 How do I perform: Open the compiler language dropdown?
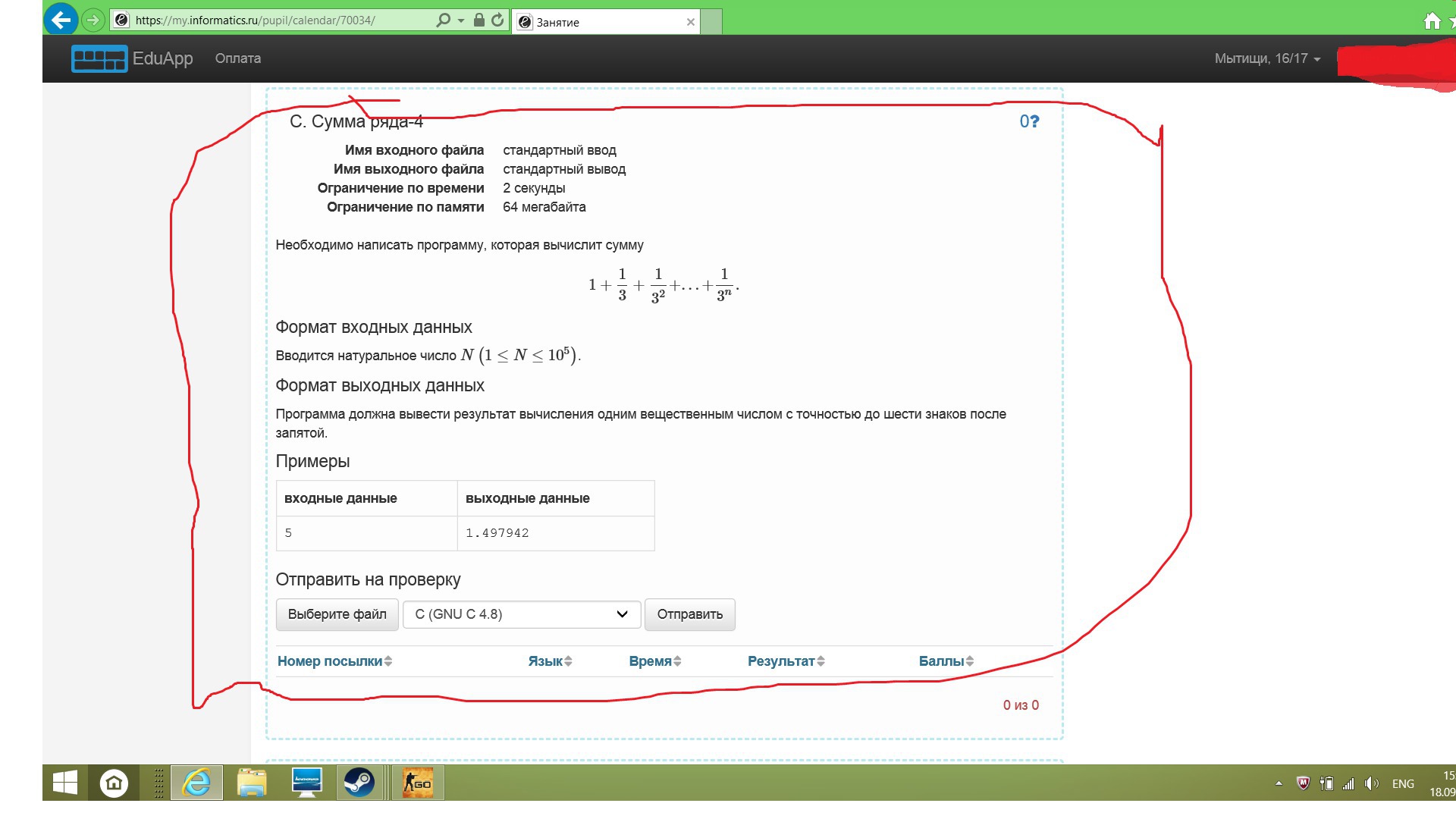click(x=522, y=614)
